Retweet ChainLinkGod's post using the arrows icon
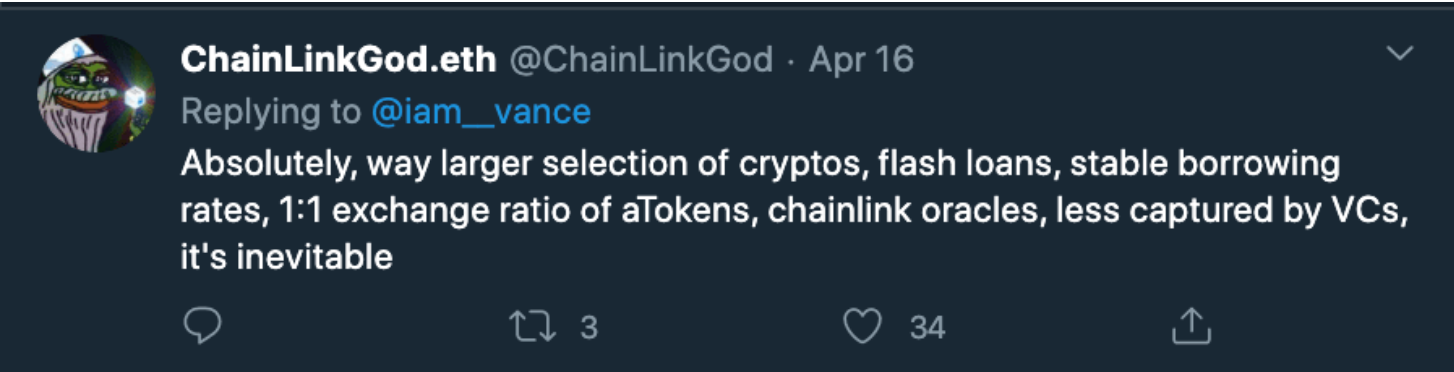The height and width of the screenshot is (372, 1454). [x=535, y=326]
